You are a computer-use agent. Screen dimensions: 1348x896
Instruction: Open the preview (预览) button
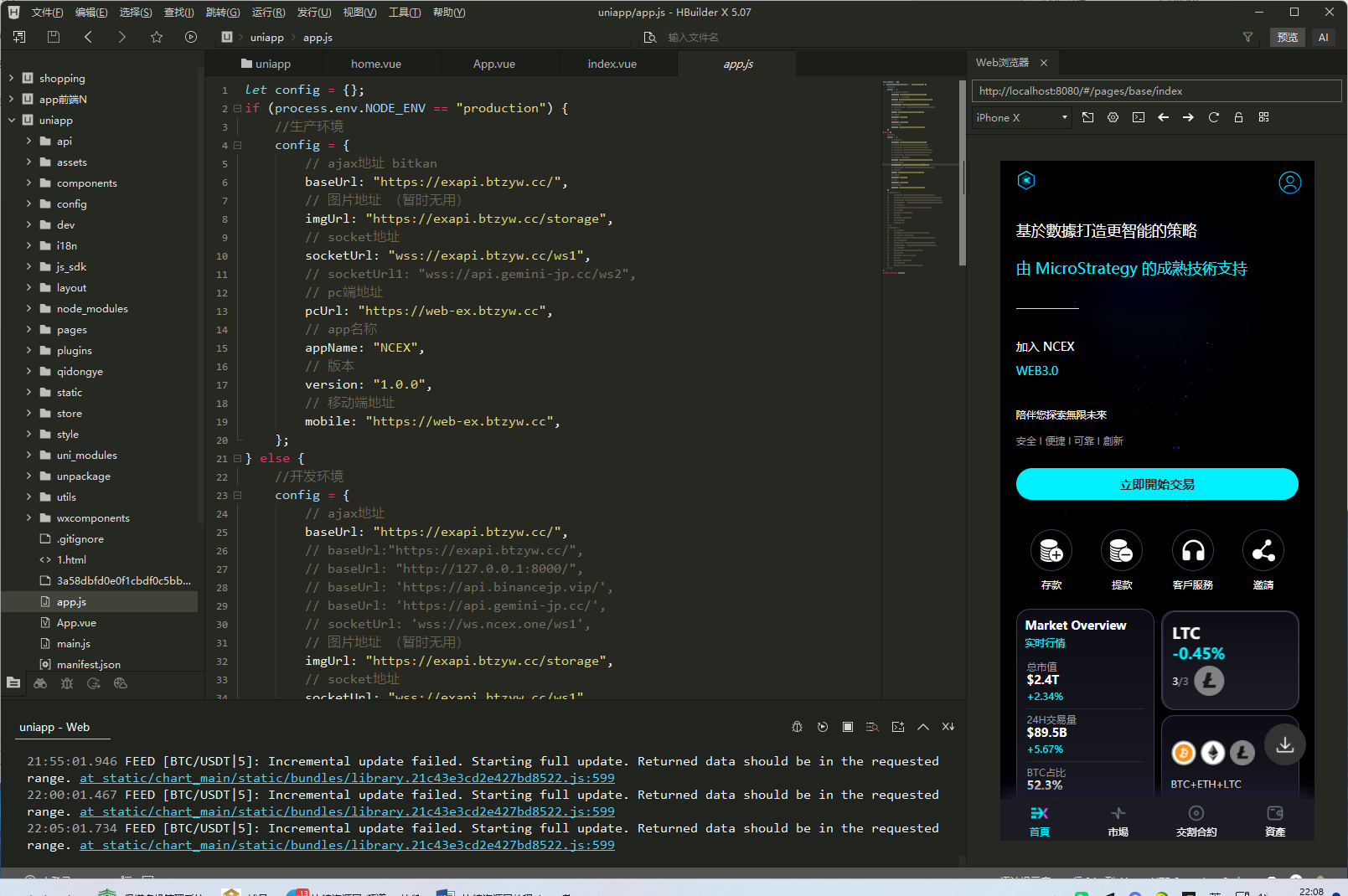pyautogui.click(x=1288, y=37)
